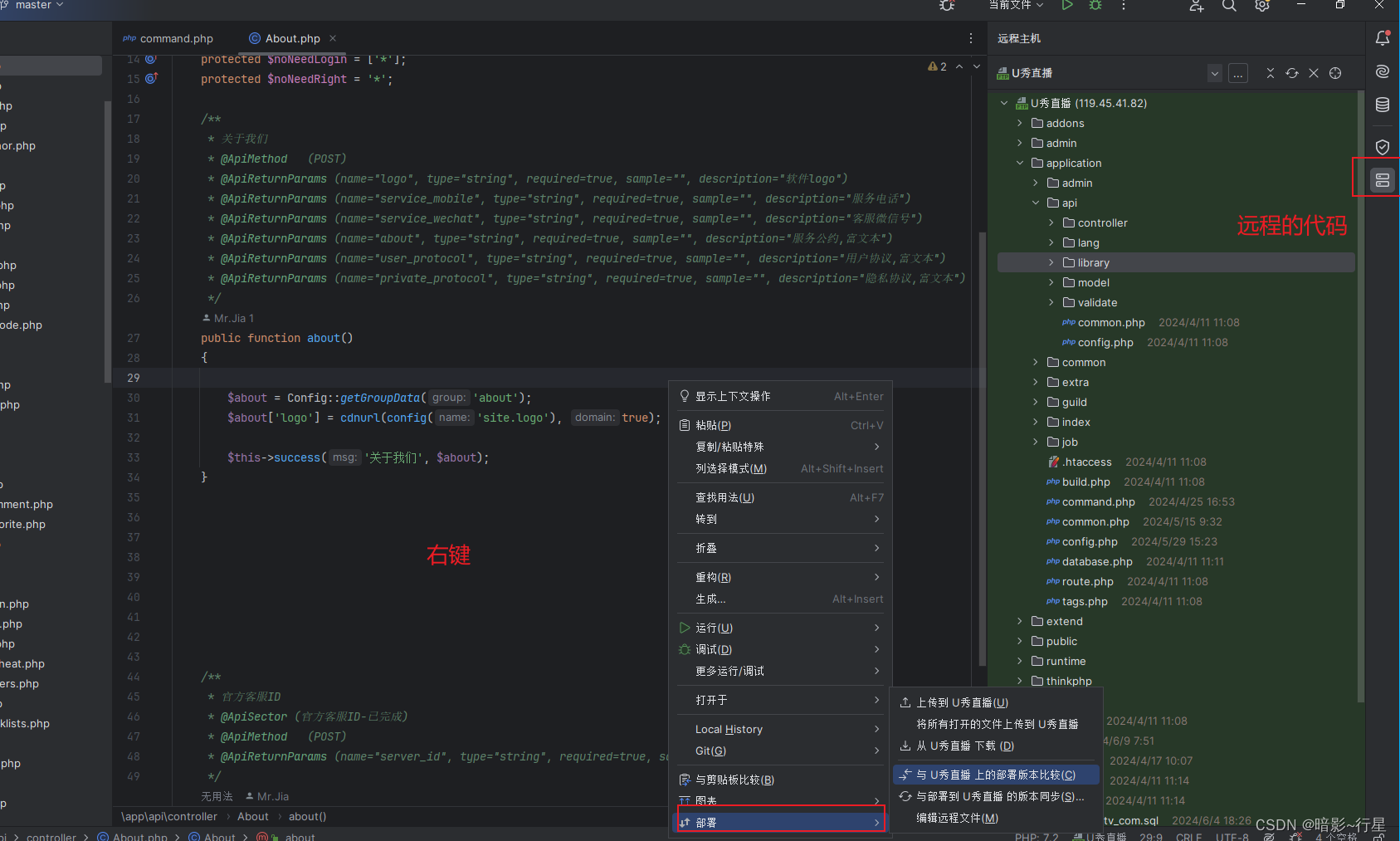Collapse the application folder
1400x841 pixels.
tap(1020, 163)
